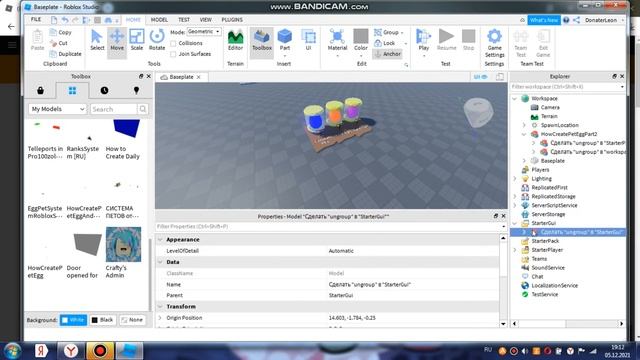Open the Bandicam recorder taskbar icon
Viewport: 640px width, 360px height.
click(100, 351)
